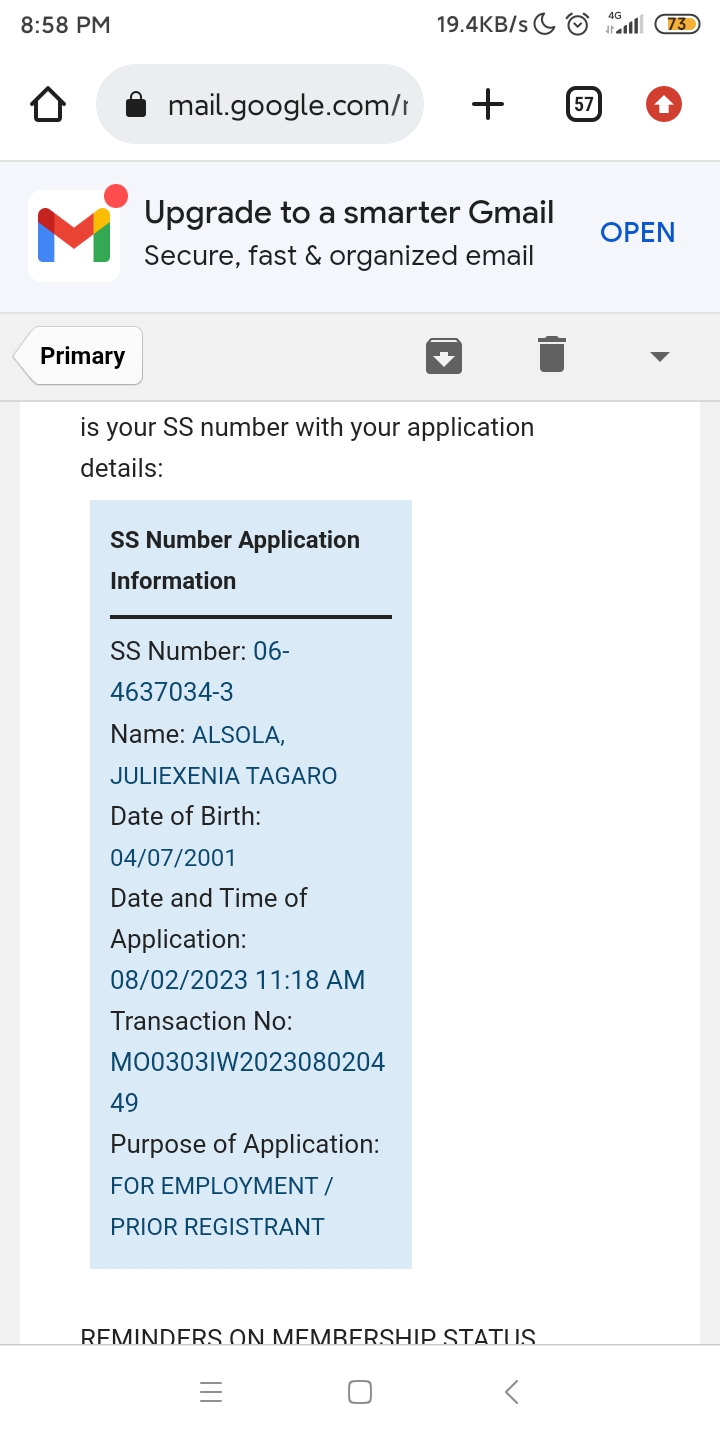Archive this email with the archive icon
Image resolution: width=720 pixels, height=1440 pixels.
tap(444, 356)
